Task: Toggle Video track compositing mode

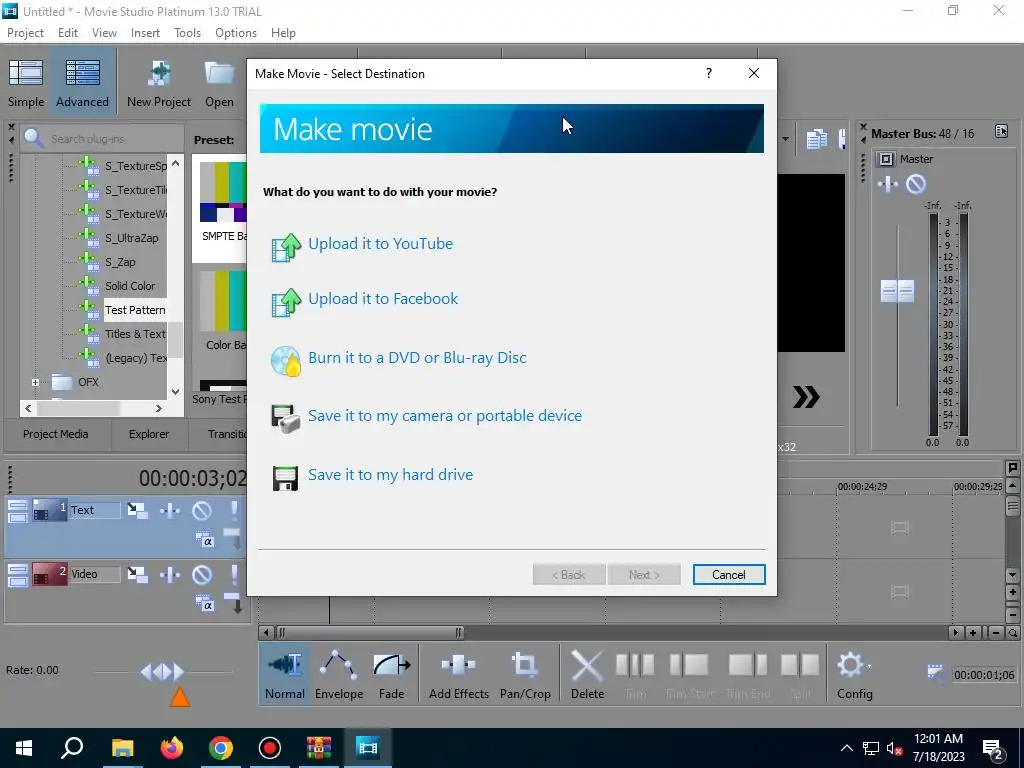Action: (x=204, y=604)
